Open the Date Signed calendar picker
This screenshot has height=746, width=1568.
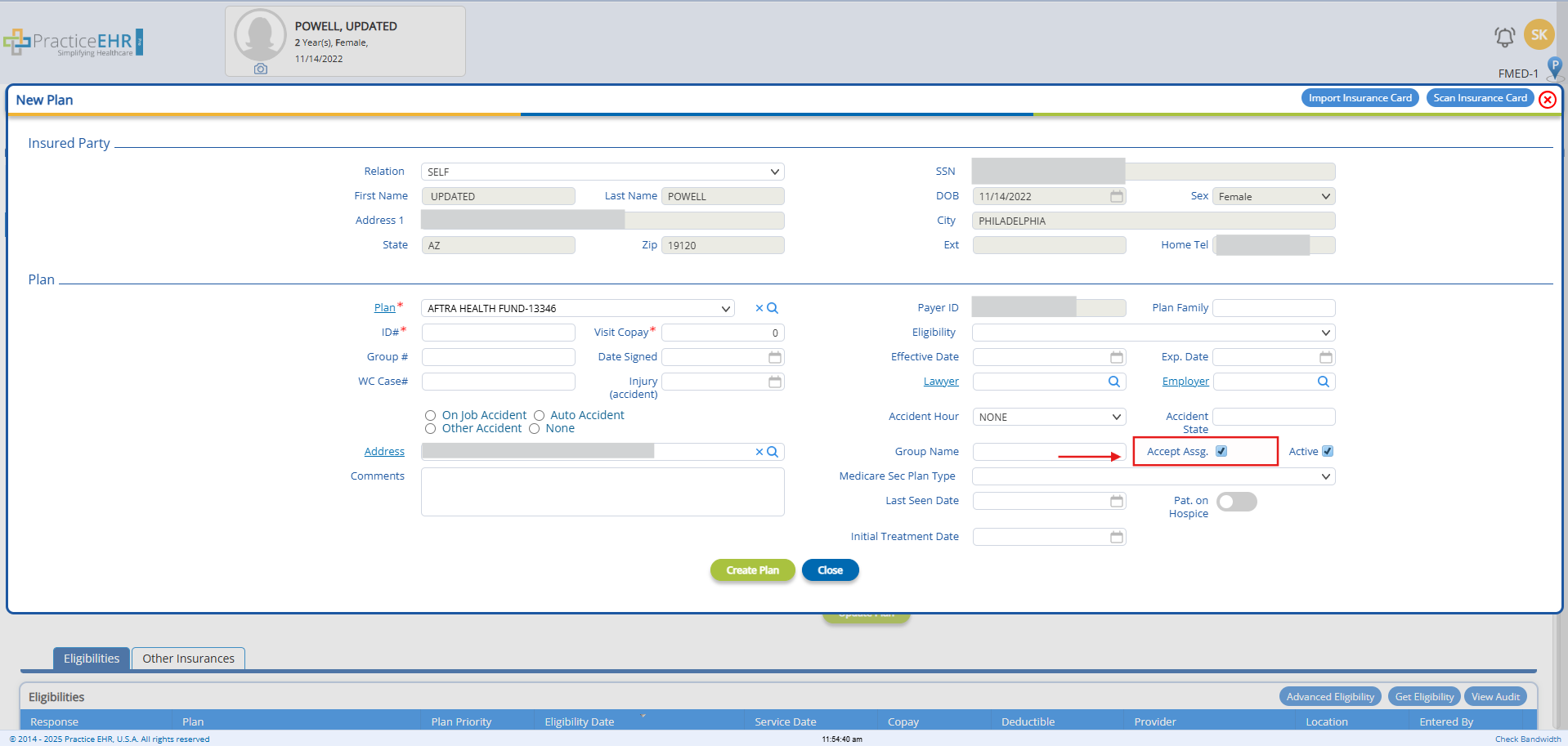pyautogui.click(x=774, y=357)
